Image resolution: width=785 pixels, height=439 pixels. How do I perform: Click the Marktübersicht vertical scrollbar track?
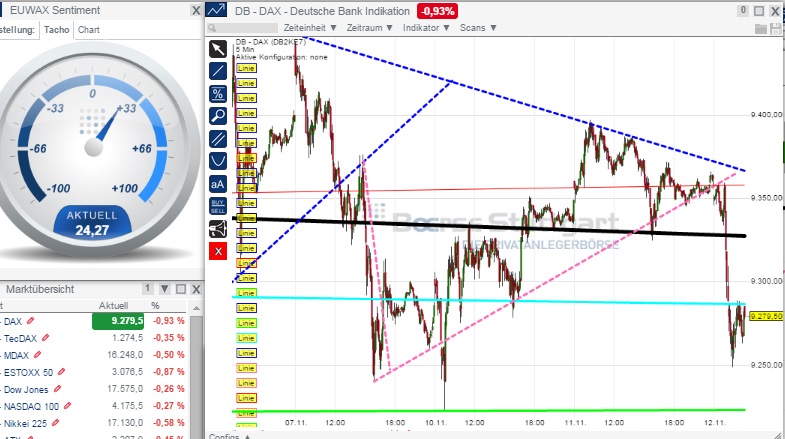[196, 375]
